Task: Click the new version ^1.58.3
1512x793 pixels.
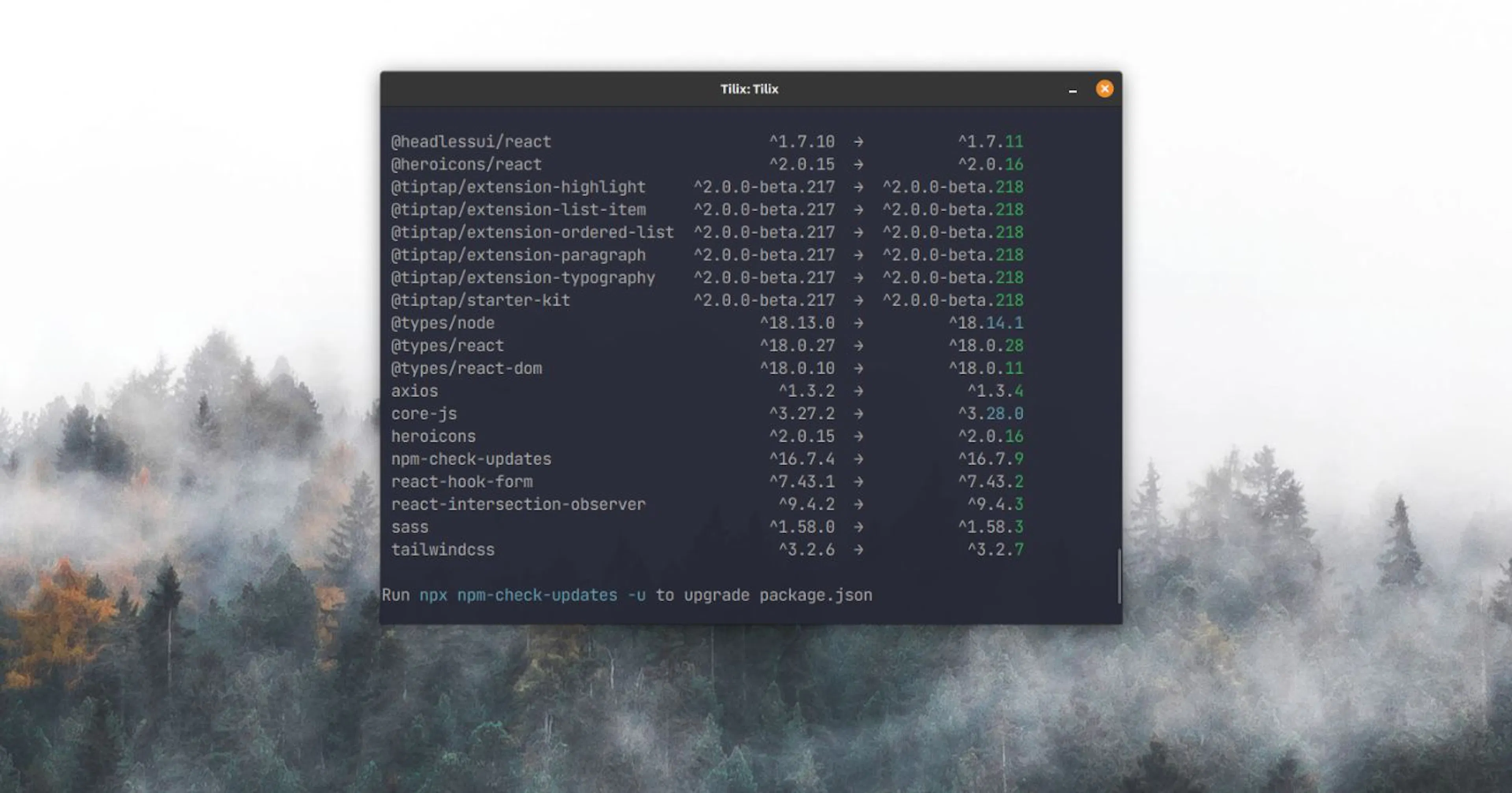Action: (x=991, y=527)
